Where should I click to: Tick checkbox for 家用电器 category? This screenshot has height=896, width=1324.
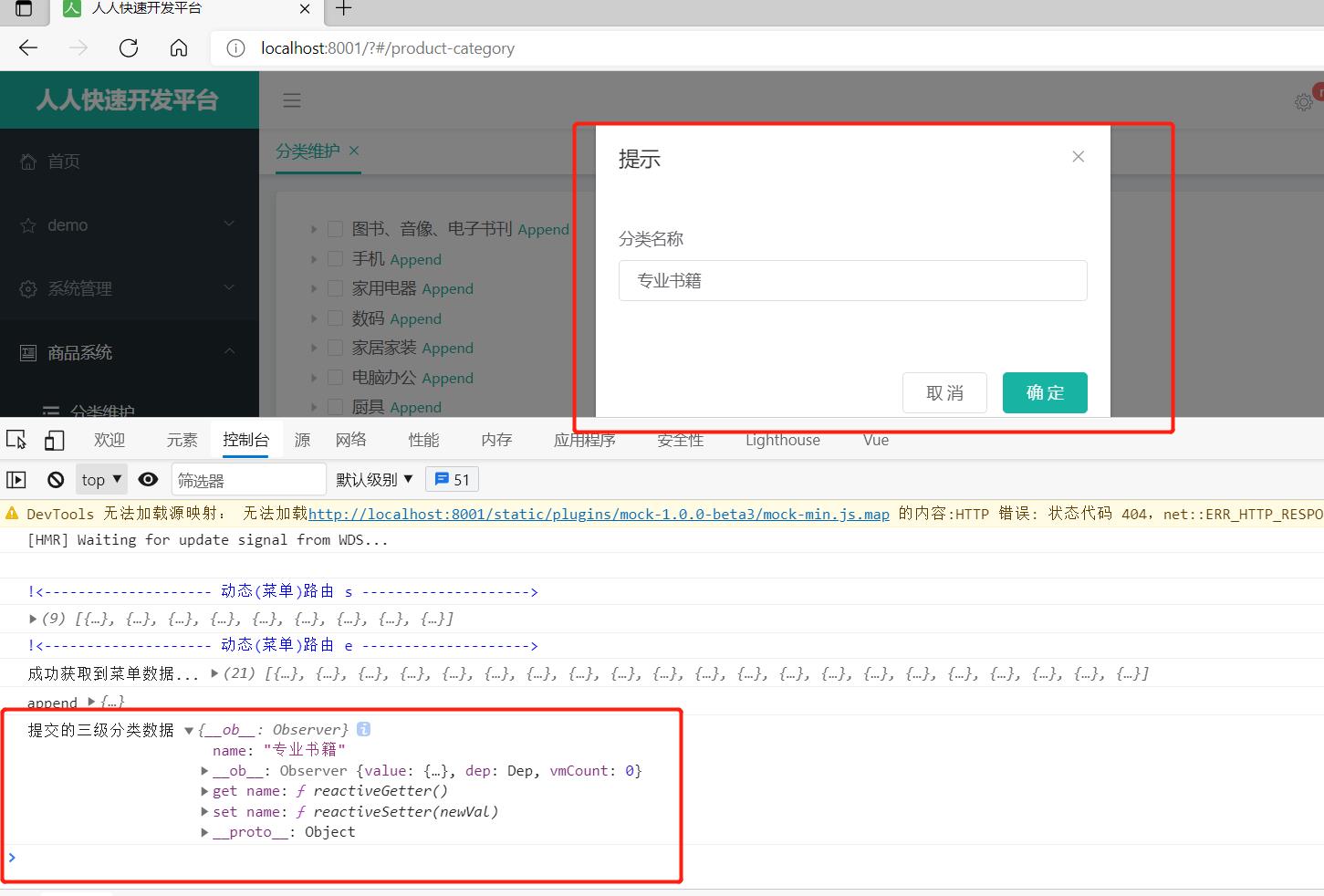(x=335, y=288)
